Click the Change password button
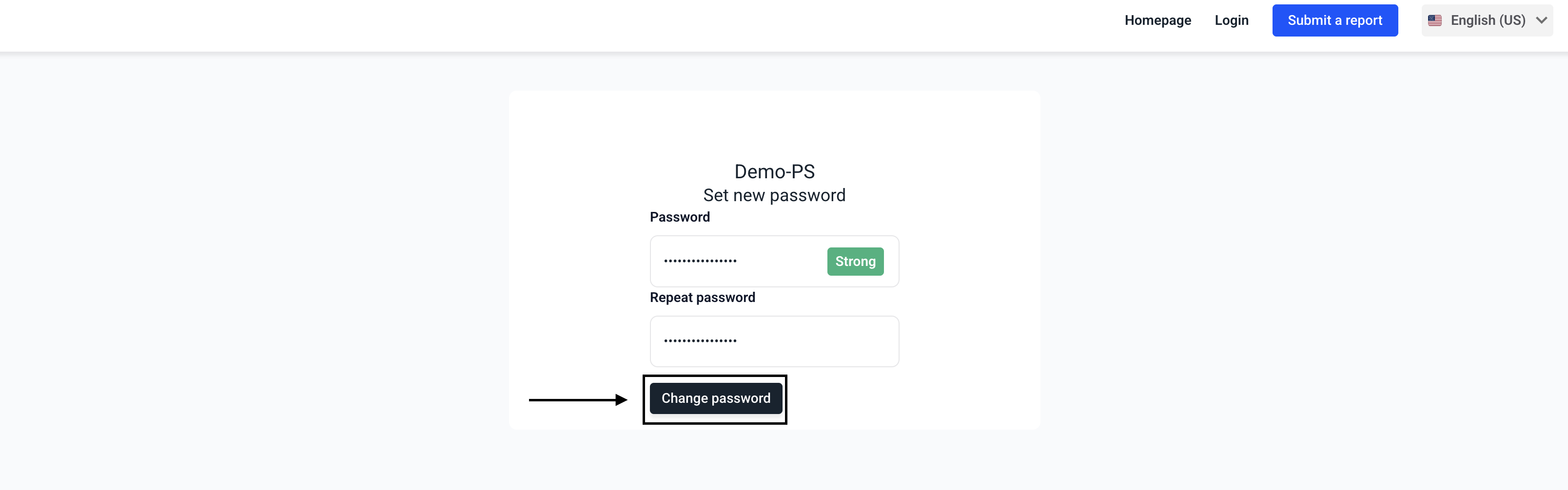 coord(715,398)
